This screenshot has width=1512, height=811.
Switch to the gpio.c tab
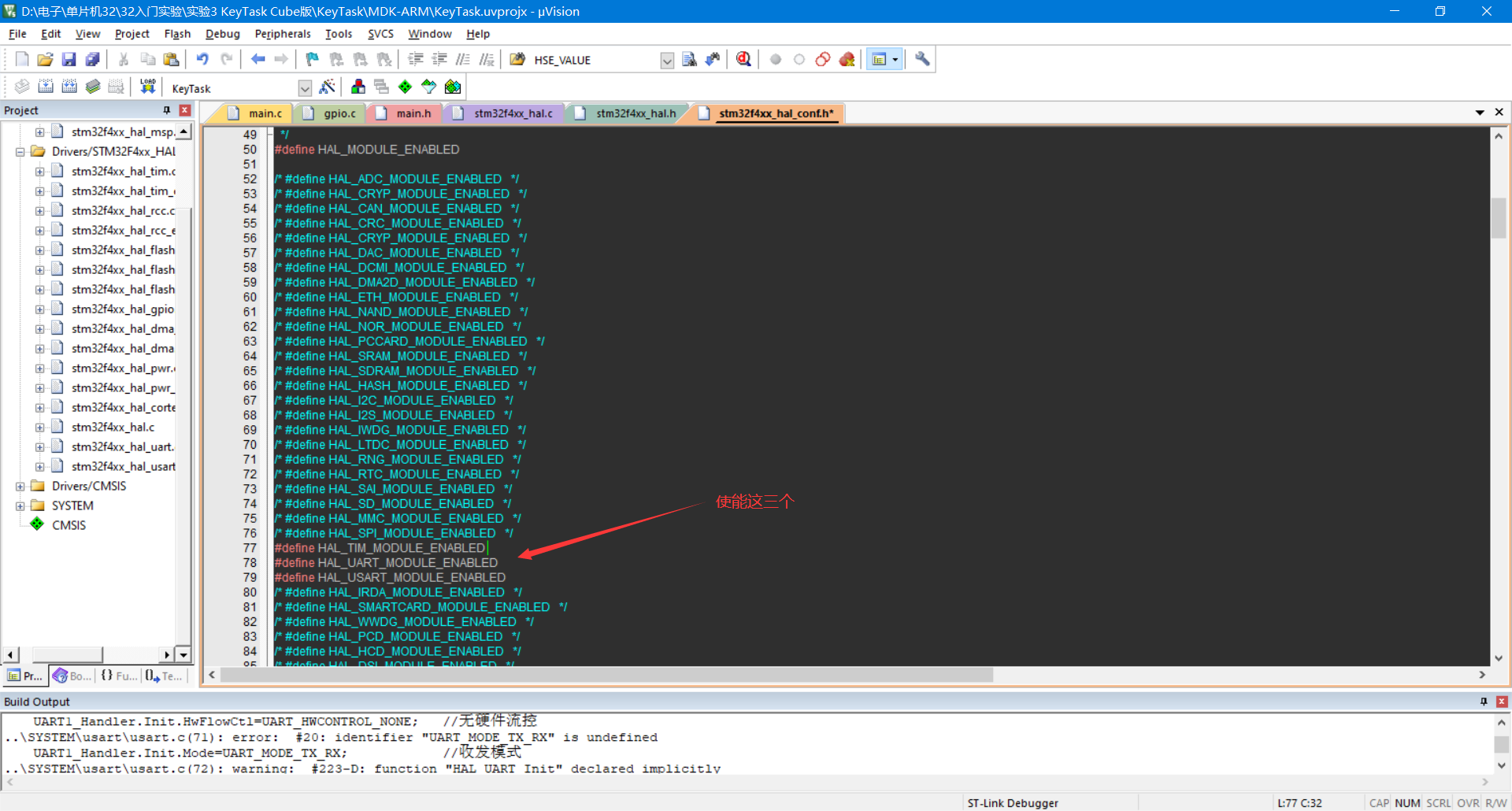point(329,113)
